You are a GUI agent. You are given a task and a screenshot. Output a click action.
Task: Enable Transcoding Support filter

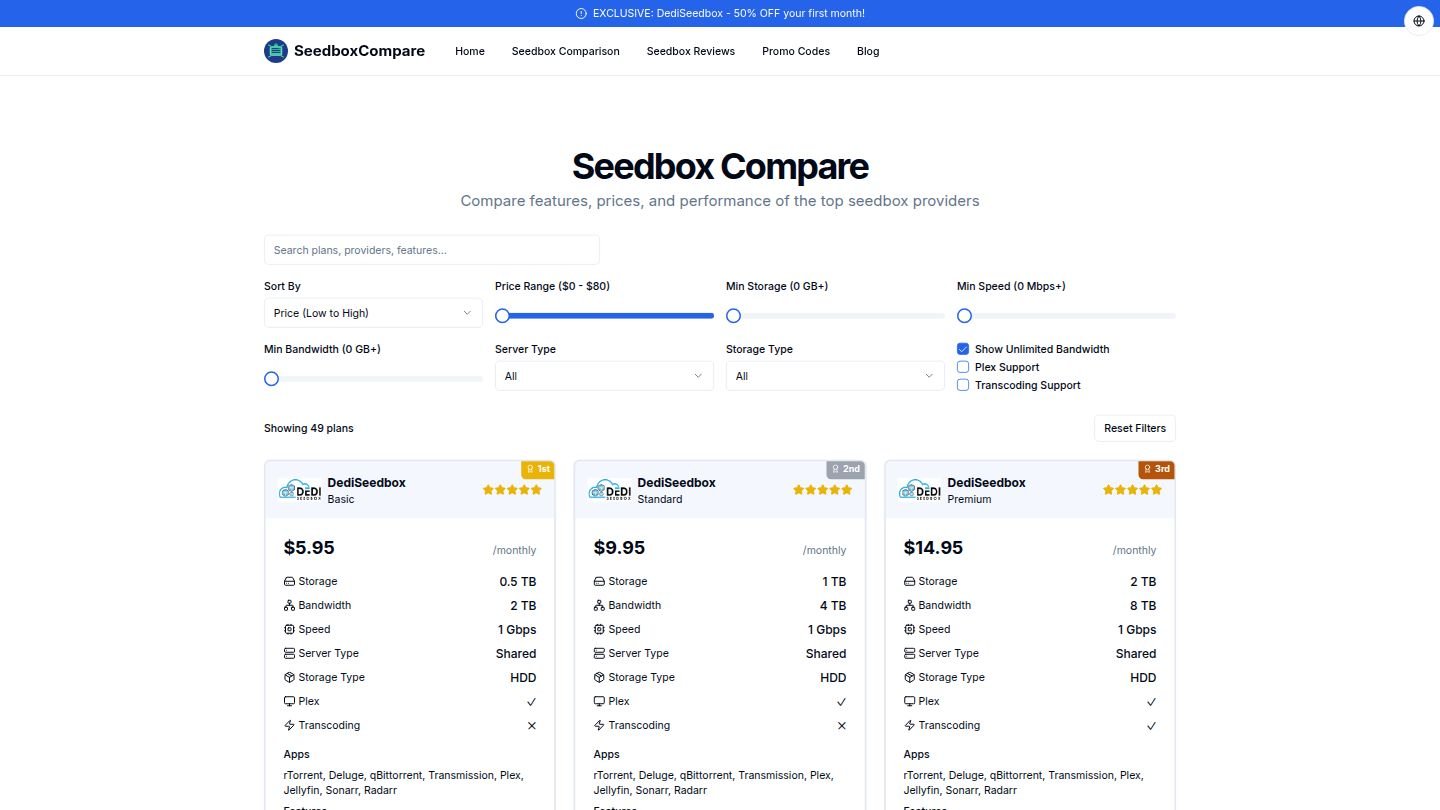click(963, 385)
